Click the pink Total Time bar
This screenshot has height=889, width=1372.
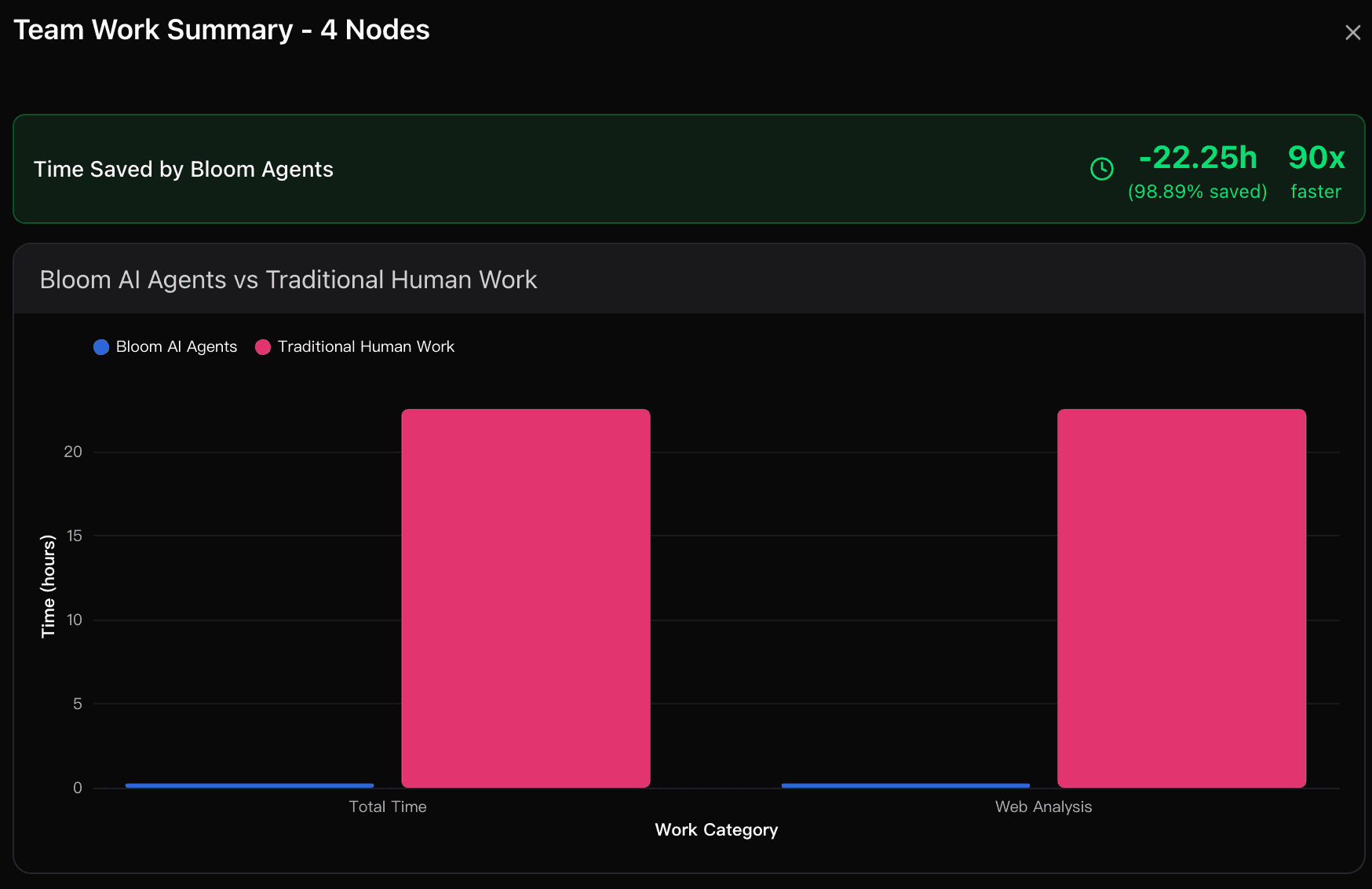pos(526,598)
